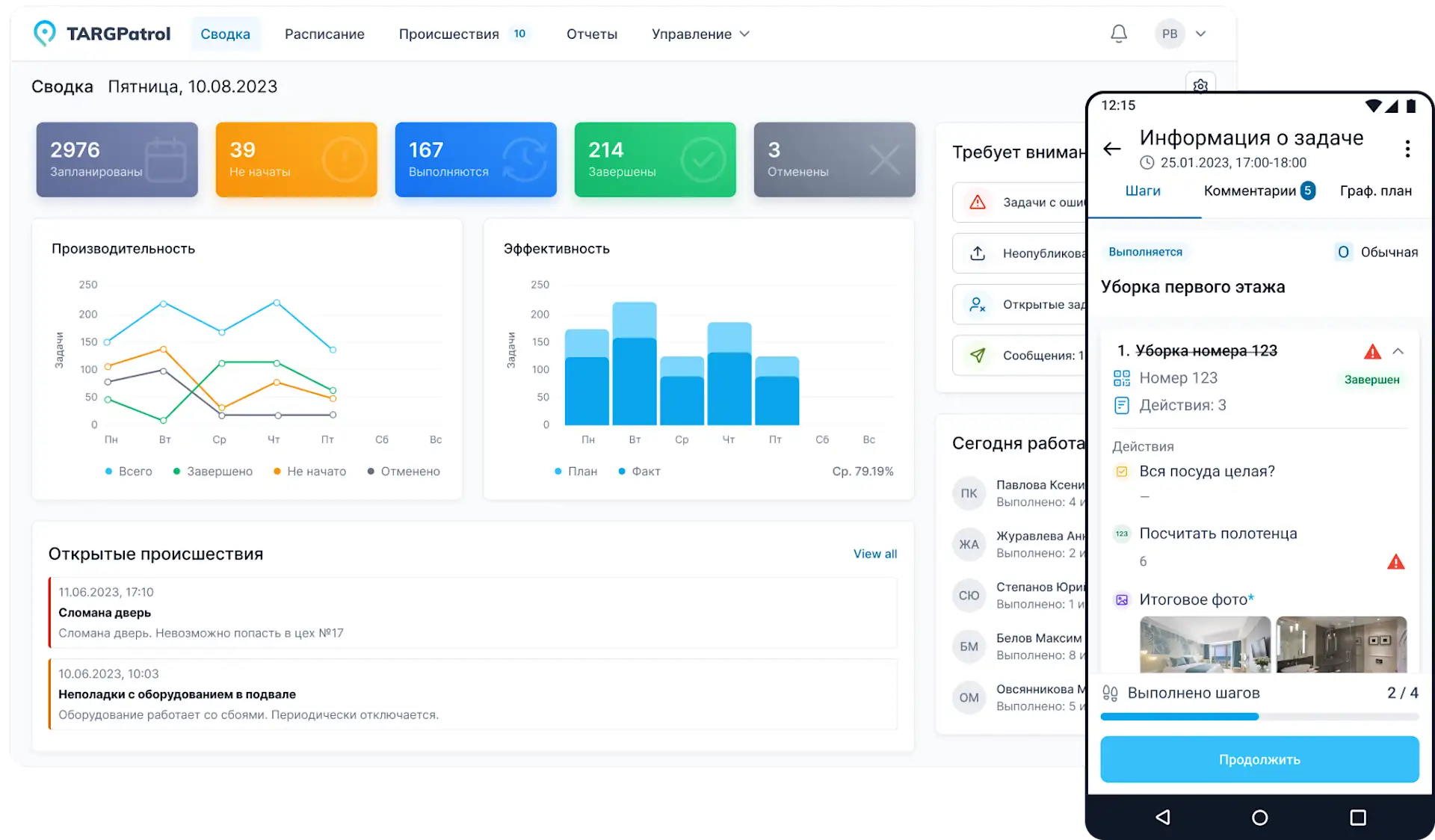Click the View all incidents link

[874, 554]
